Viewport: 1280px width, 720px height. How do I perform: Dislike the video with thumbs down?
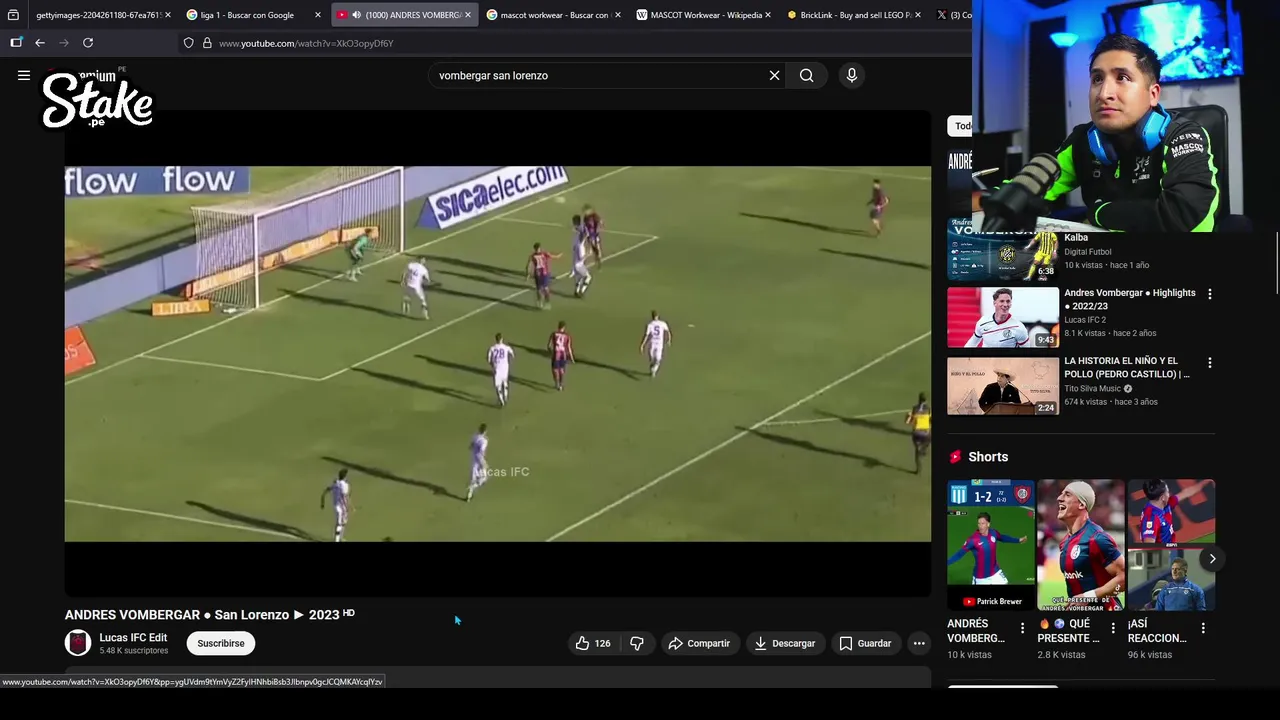tap(637, 643)
